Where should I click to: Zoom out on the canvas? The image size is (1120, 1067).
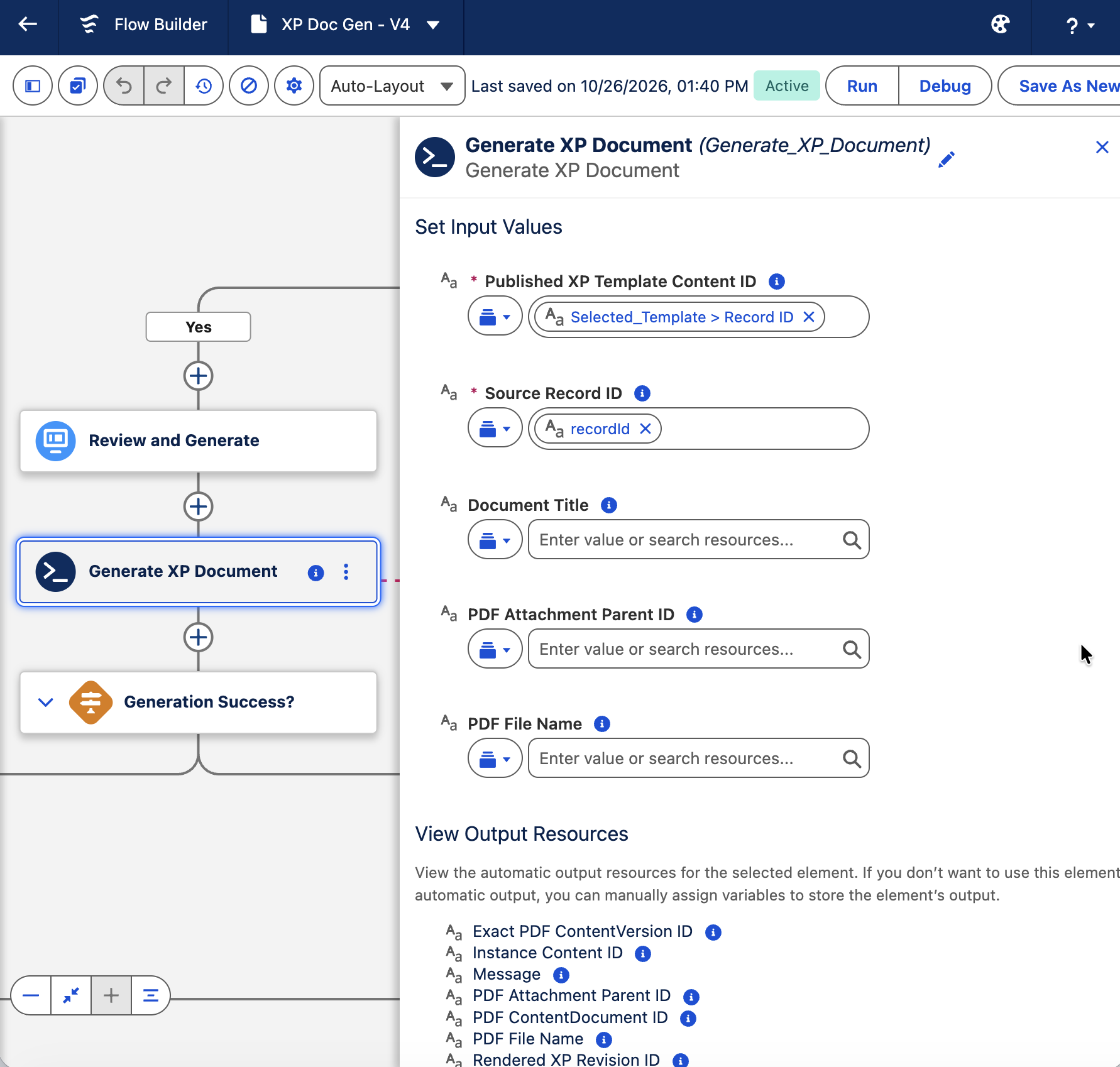tap(31, 995)
